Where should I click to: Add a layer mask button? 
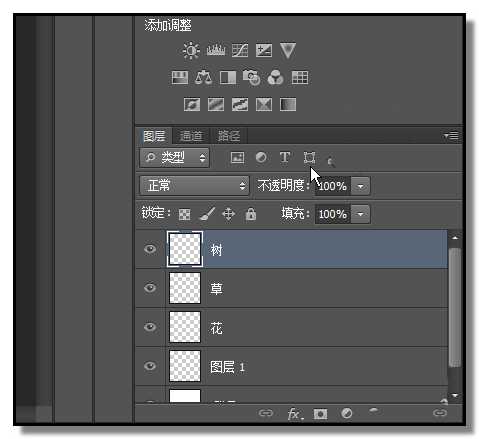pyautogui.click(x=320, y=414)
